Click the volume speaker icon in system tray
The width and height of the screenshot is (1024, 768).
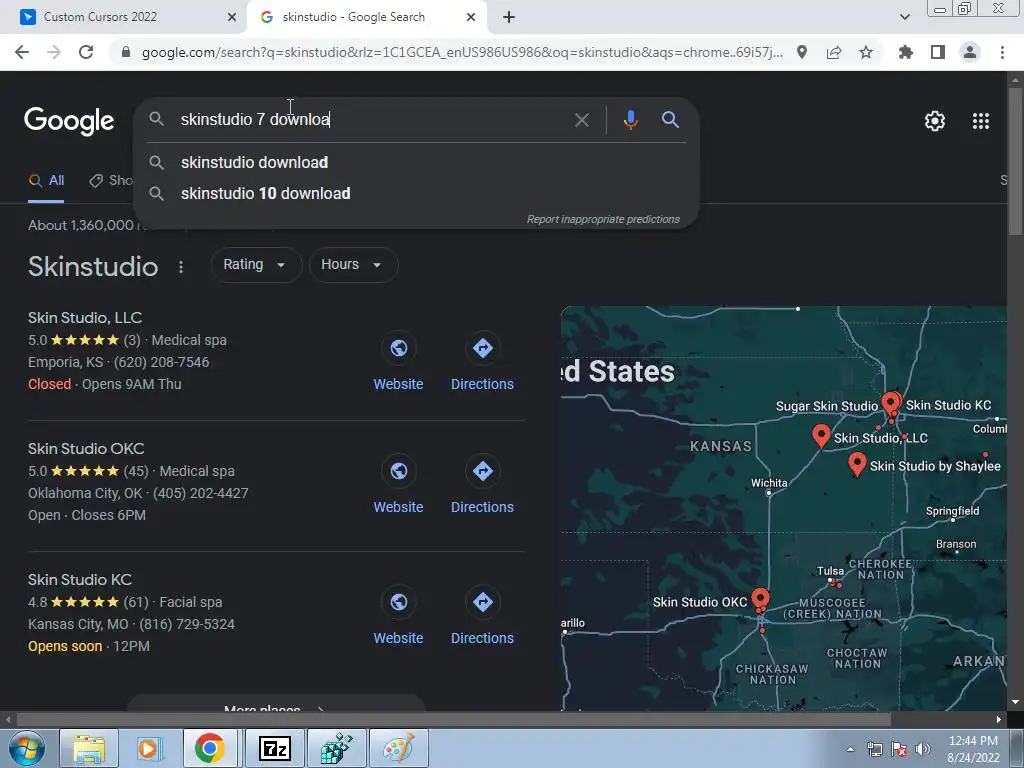click(x=923, y=750)
